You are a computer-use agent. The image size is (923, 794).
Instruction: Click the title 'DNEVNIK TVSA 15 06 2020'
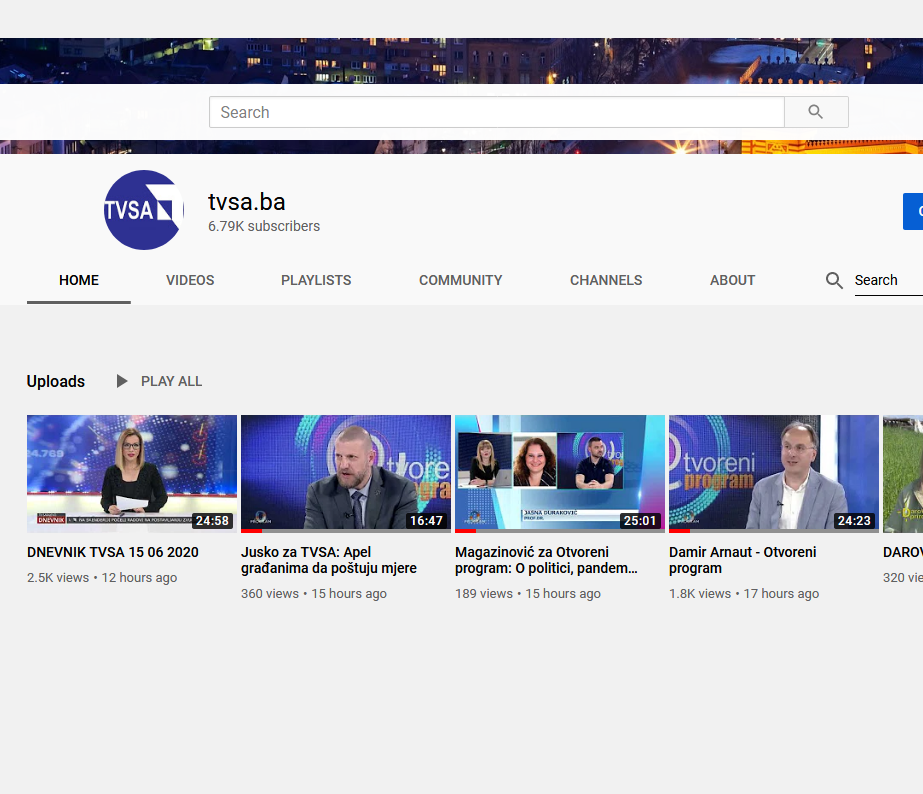[113, 552]
